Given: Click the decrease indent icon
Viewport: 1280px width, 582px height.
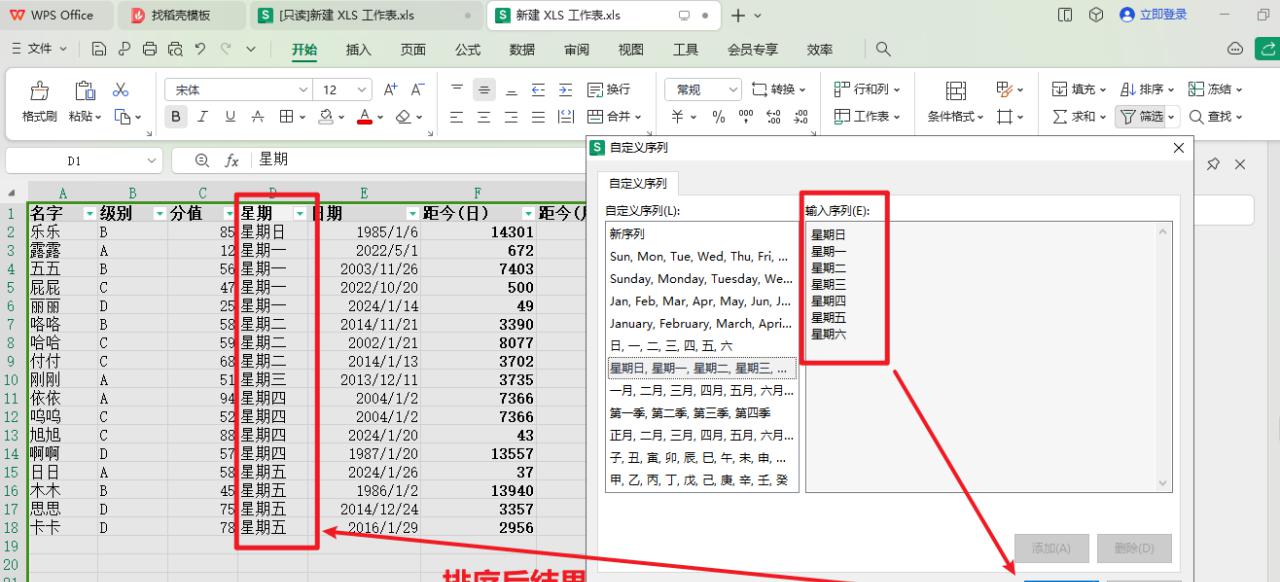Looking at the screenshot, I should 538,90.
